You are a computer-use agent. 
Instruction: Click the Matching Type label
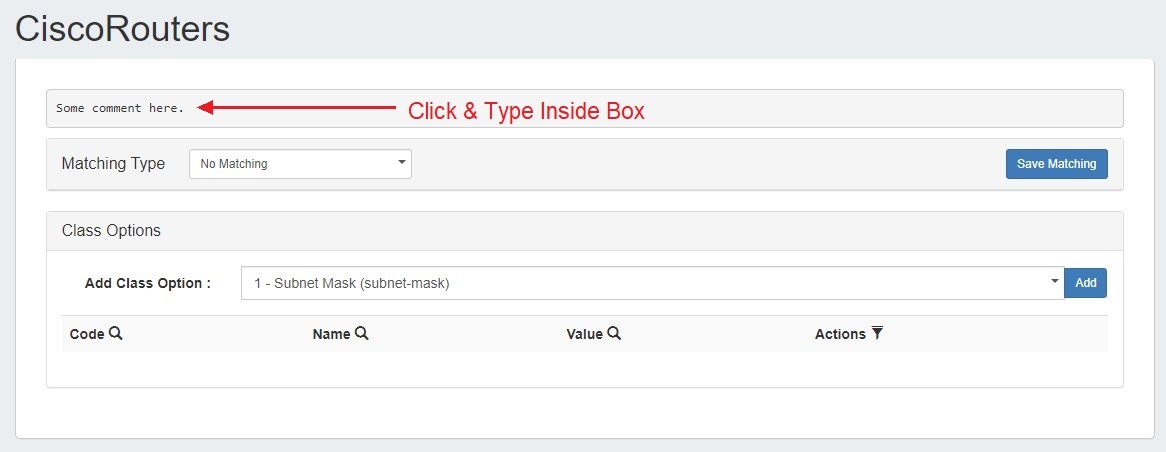click(113, 164)
